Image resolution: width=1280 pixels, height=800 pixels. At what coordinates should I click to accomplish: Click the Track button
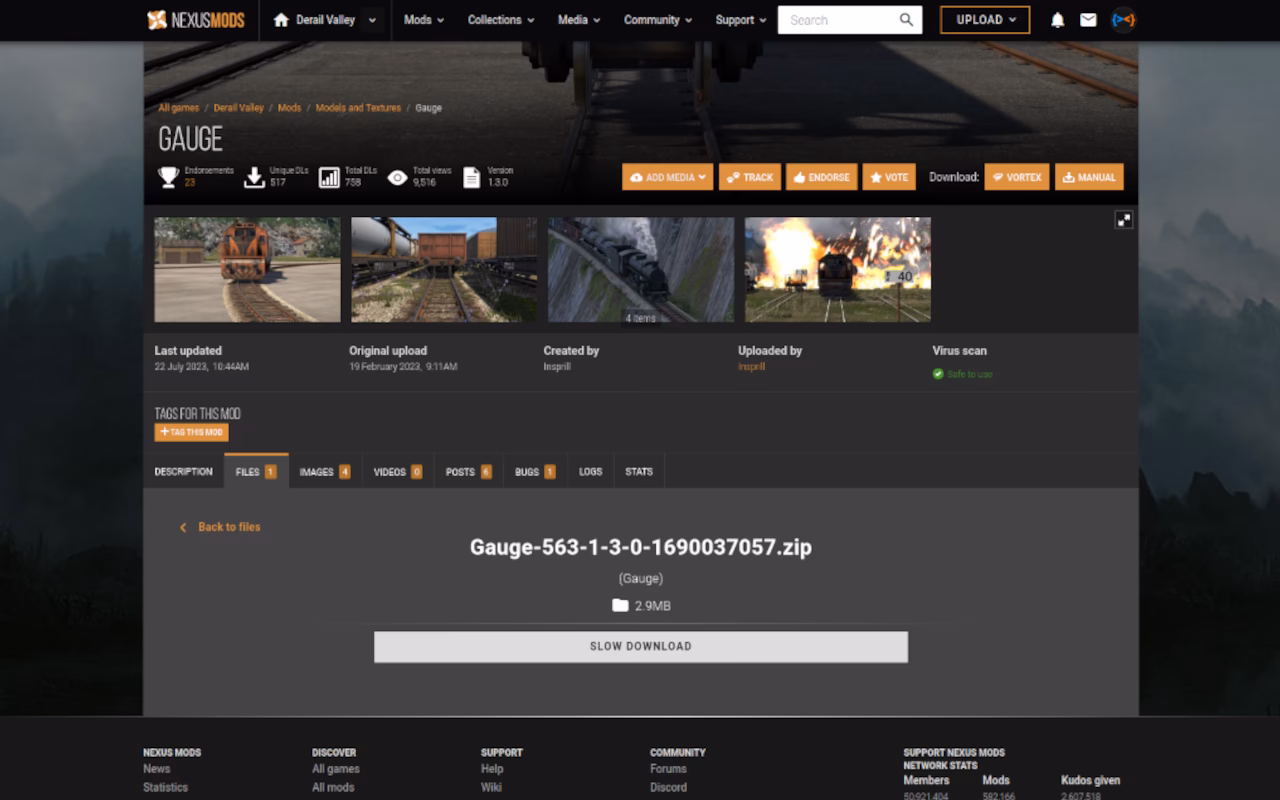[x=750, y=177]
